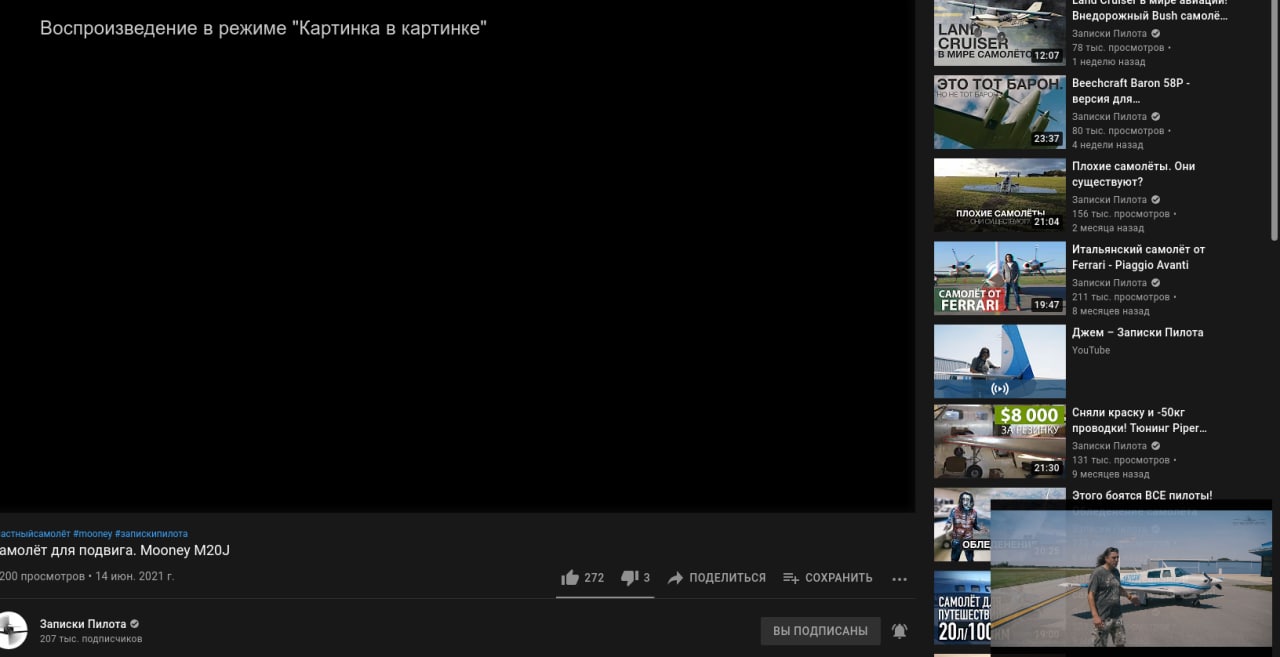1280x657 pixels.
Task: Open the Этого боятся ВСЕ пилоты! title
Action: click(x=1142, y=495)
